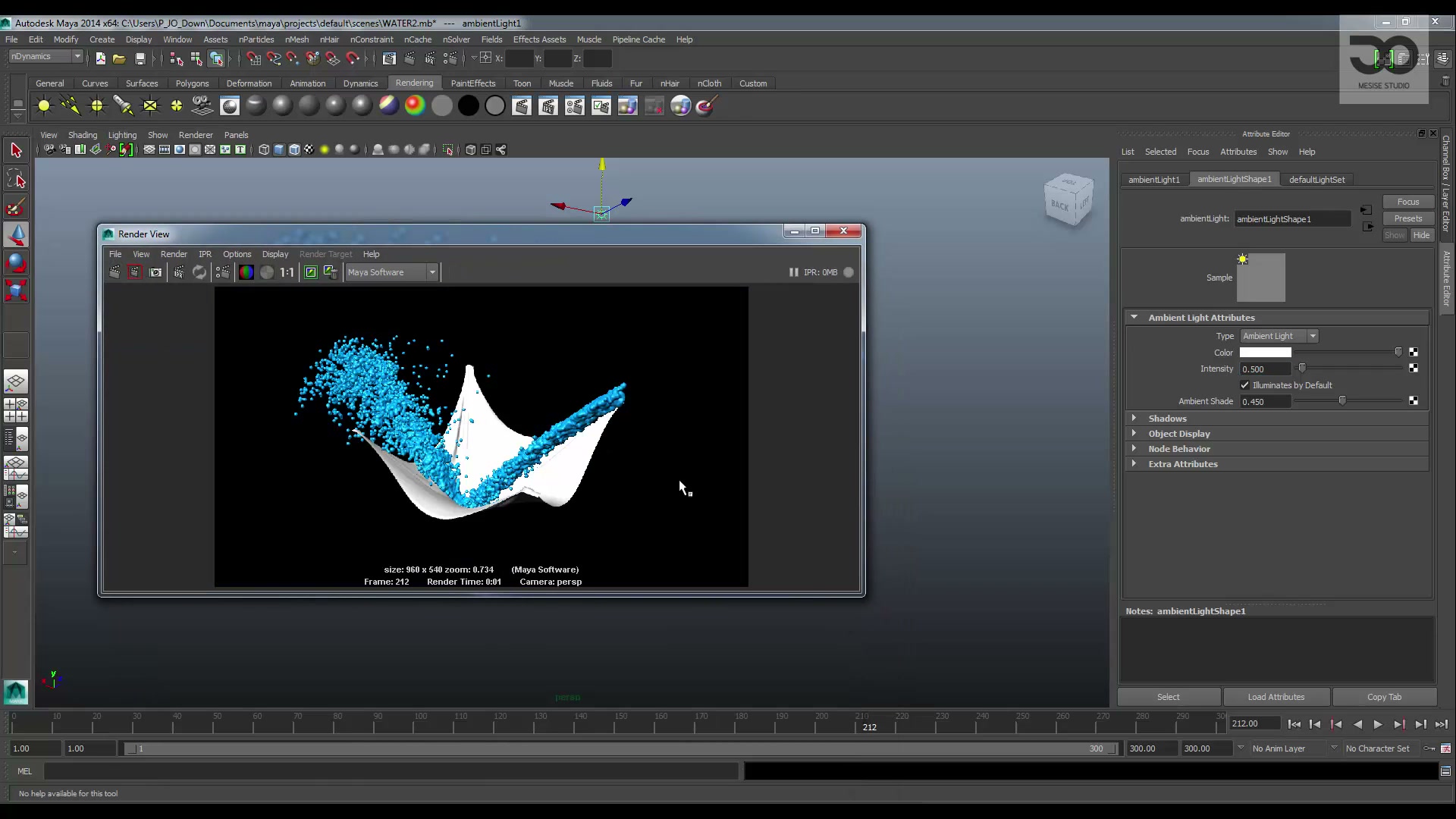Viewport: 1456px width, 819px height.
Task: Collapse Ambient Light Attributes section
Action: (x=1133, y=318)
